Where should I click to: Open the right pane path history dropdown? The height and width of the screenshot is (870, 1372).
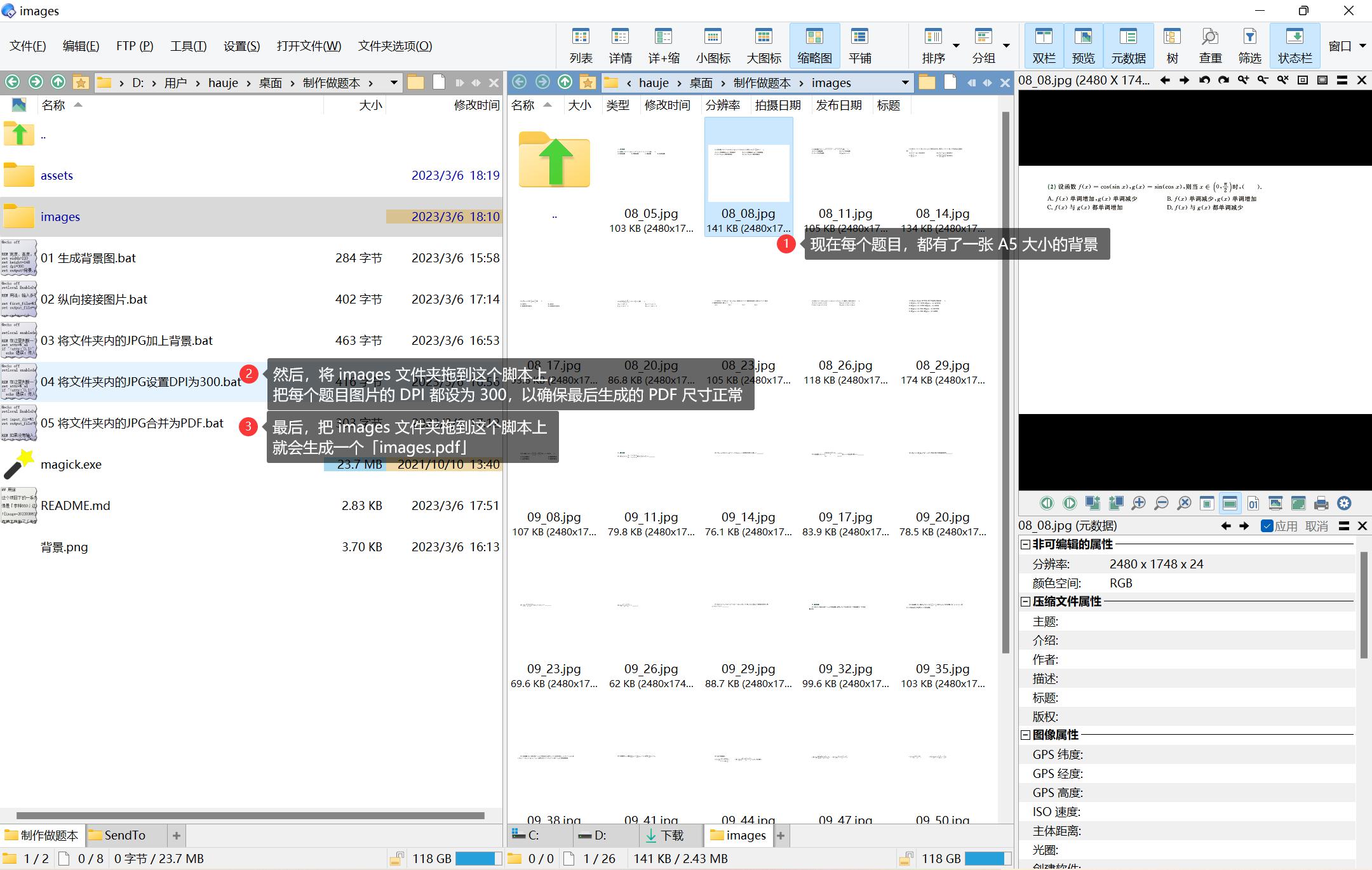coord(905,83)
